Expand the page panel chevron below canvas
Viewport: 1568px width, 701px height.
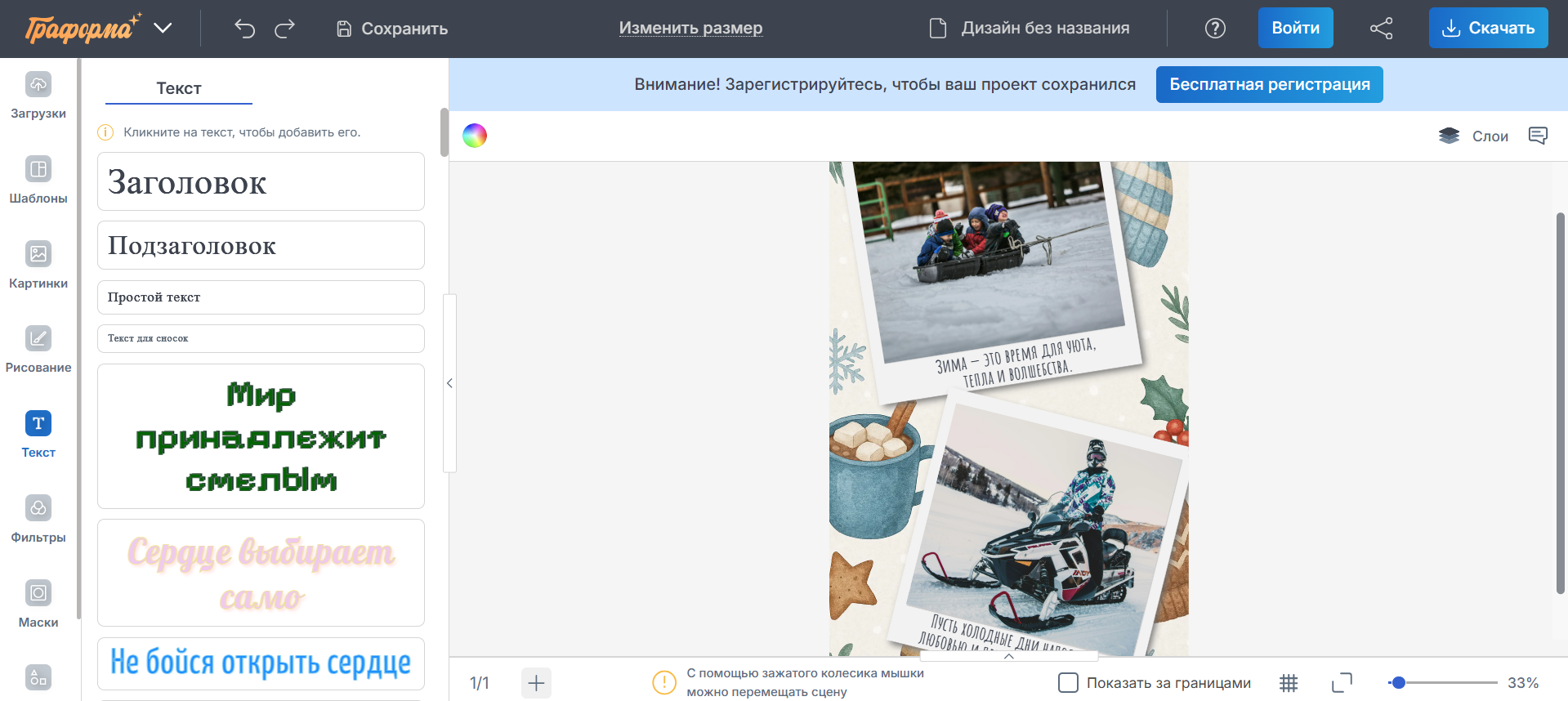(x=1008, y=655)
